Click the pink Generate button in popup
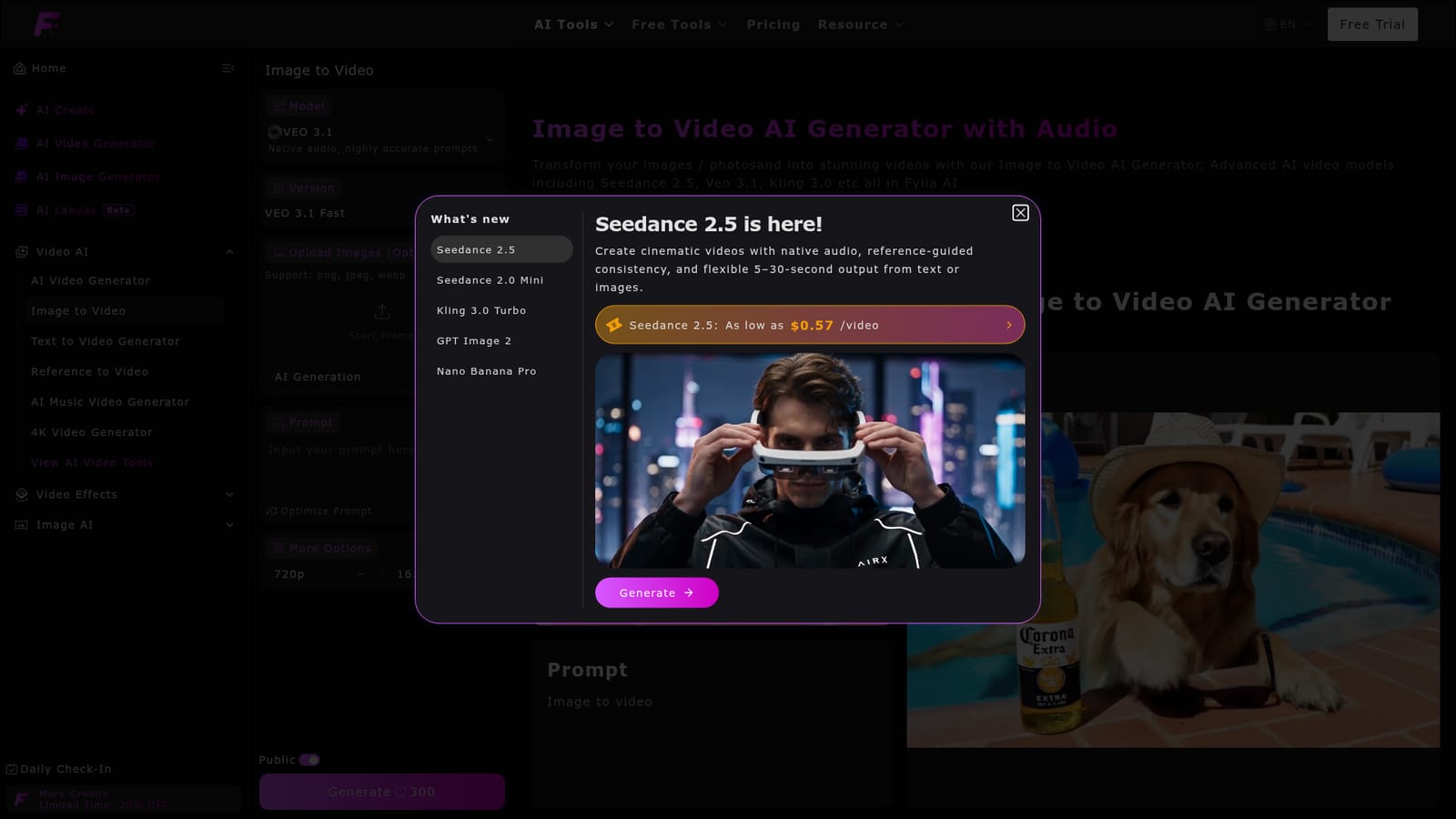This screenshot has width=1456, height=819. coord(656,592)
